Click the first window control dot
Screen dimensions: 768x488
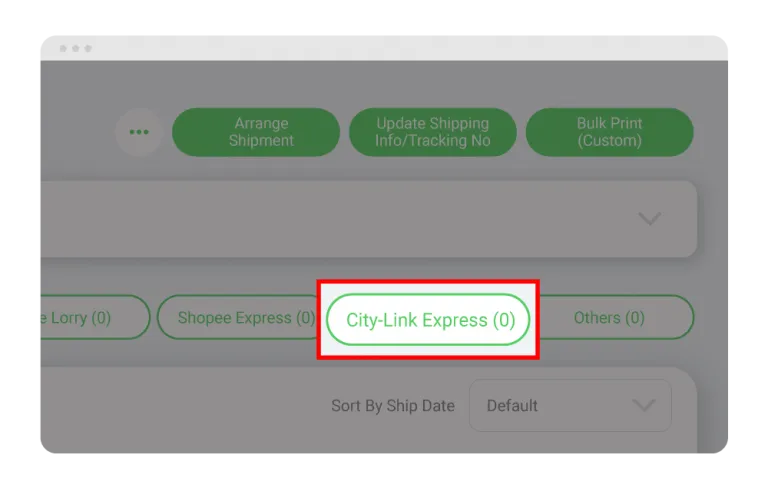[x=63, y=49]
